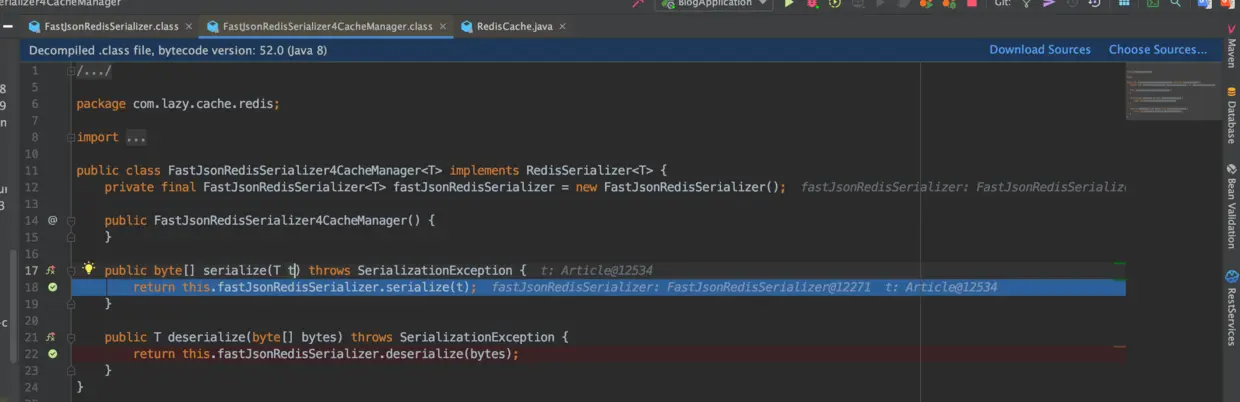The height and width of the screenshot is (402, 1240).
Task: Collapse the serialize method fold on line 17
Action: click(71, 270)
